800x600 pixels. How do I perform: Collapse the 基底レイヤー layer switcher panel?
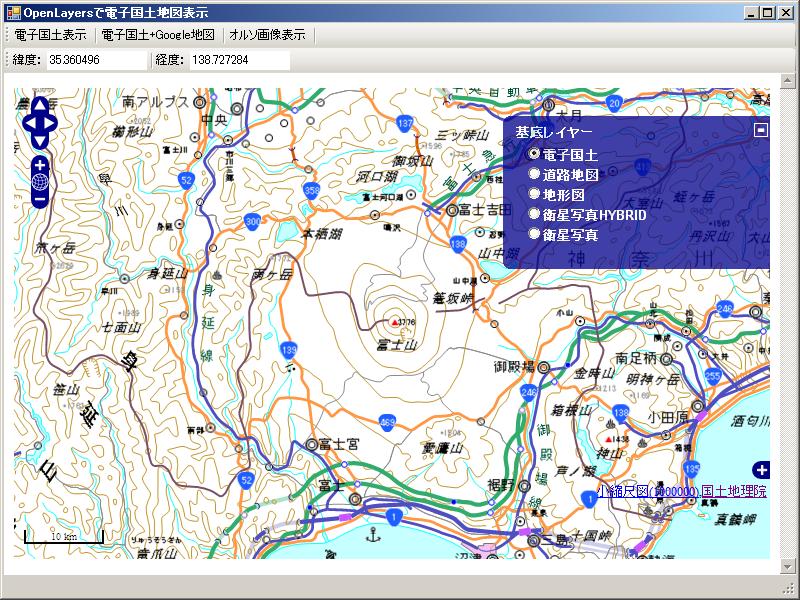761,130
